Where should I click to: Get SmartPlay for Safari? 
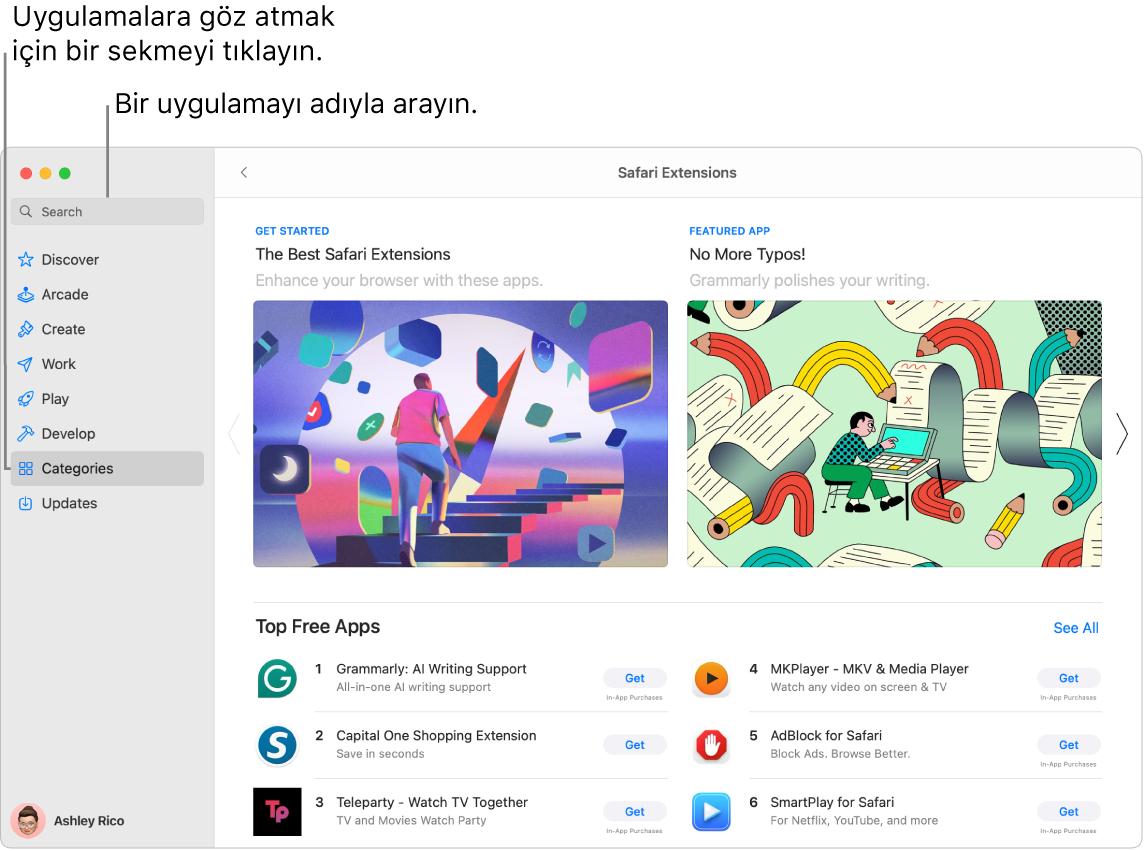(1069, 812)
